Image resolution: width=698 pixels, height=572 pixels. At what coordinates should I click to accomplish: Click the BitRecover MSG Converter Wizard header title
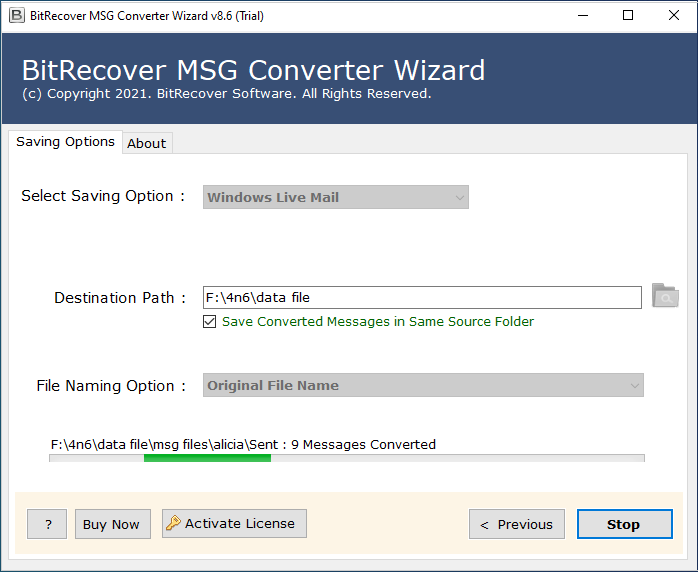[x=253, y=70]
